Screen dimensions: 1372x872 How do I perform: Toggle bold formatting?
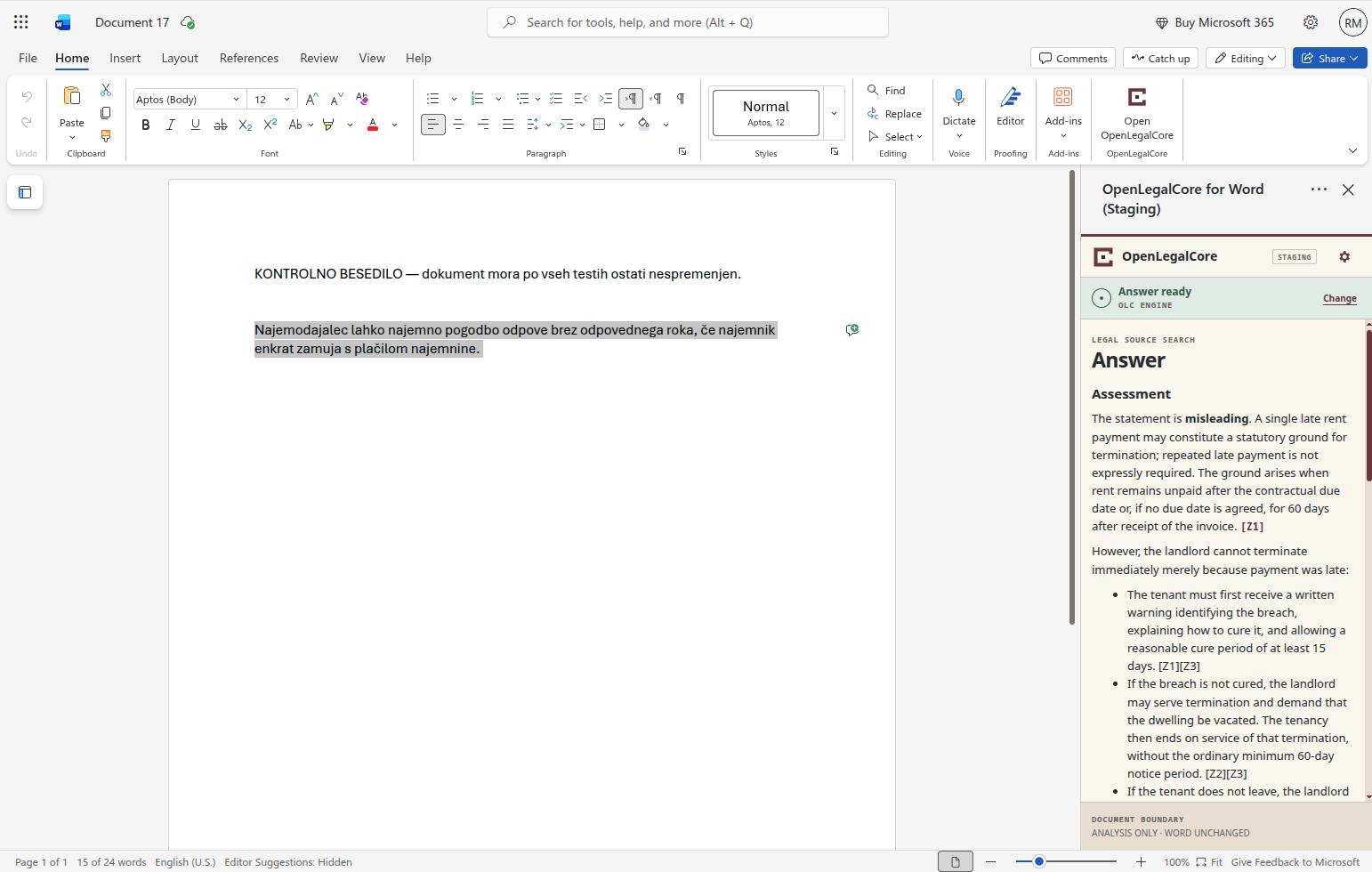pos(146,125)
